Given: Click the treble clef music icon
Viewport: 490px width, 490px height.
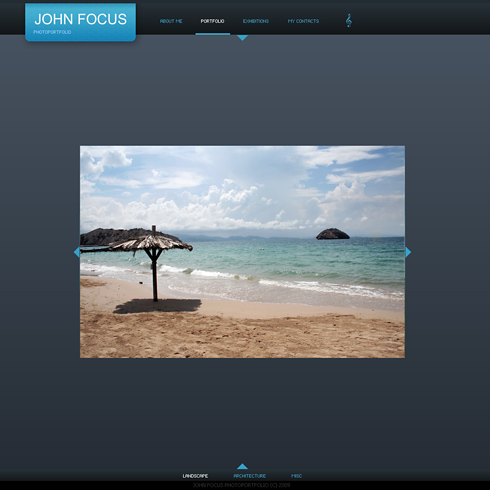Looking at the screenshot, I should [x=348, y=20].
